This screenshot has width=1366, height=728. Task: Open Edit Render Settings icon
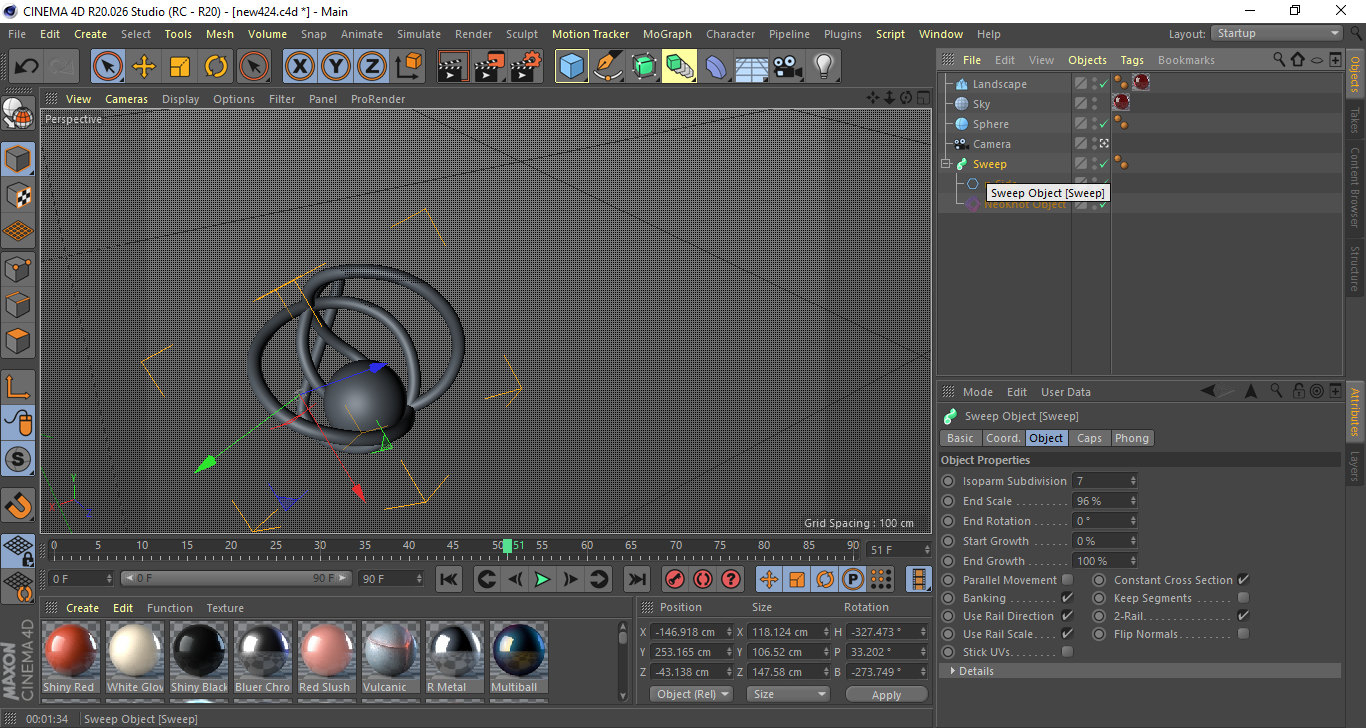click(x=526, y=67)
